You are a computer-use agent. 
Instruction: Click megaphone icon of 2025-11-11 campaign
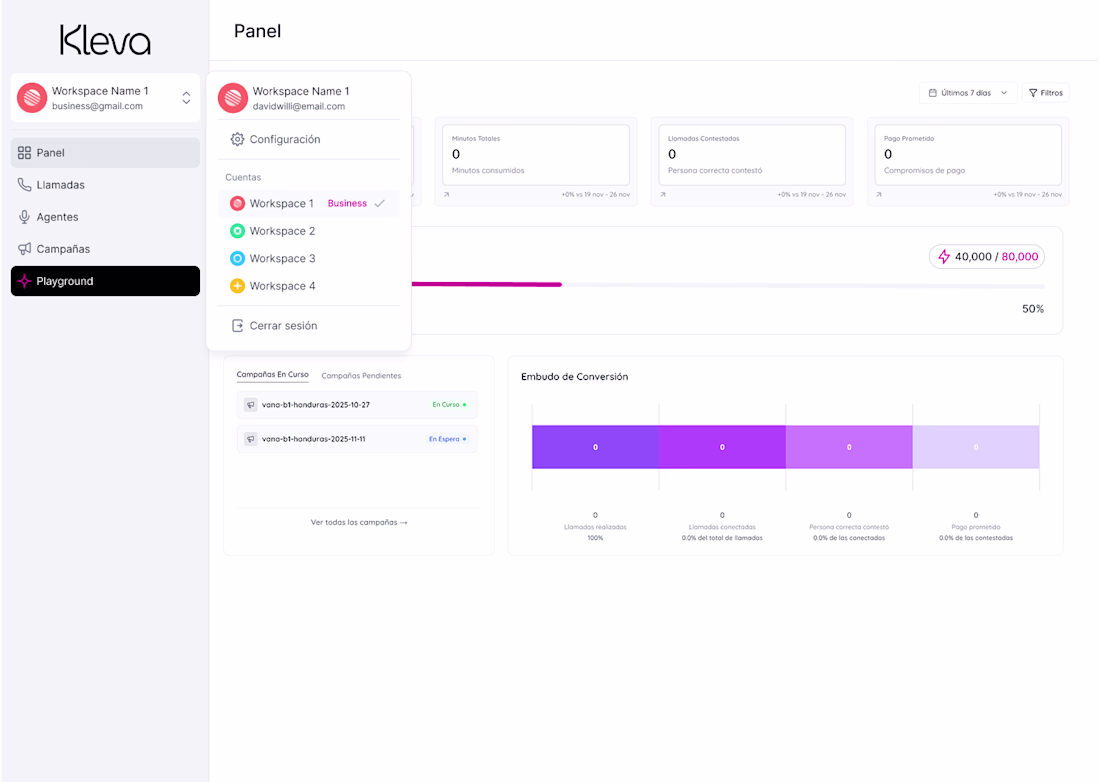point(250,439)
